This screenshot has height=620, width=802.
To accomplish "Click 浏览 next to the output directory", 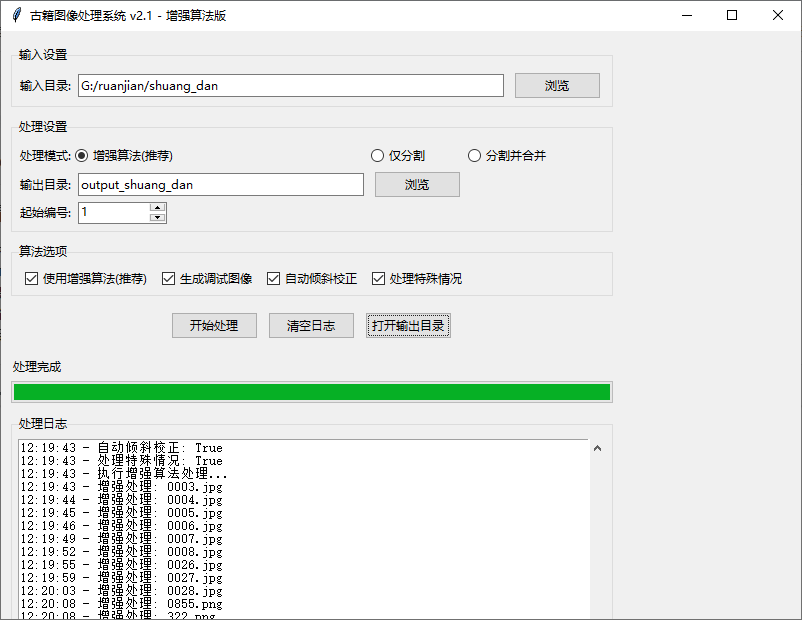I will click(417, 184).
